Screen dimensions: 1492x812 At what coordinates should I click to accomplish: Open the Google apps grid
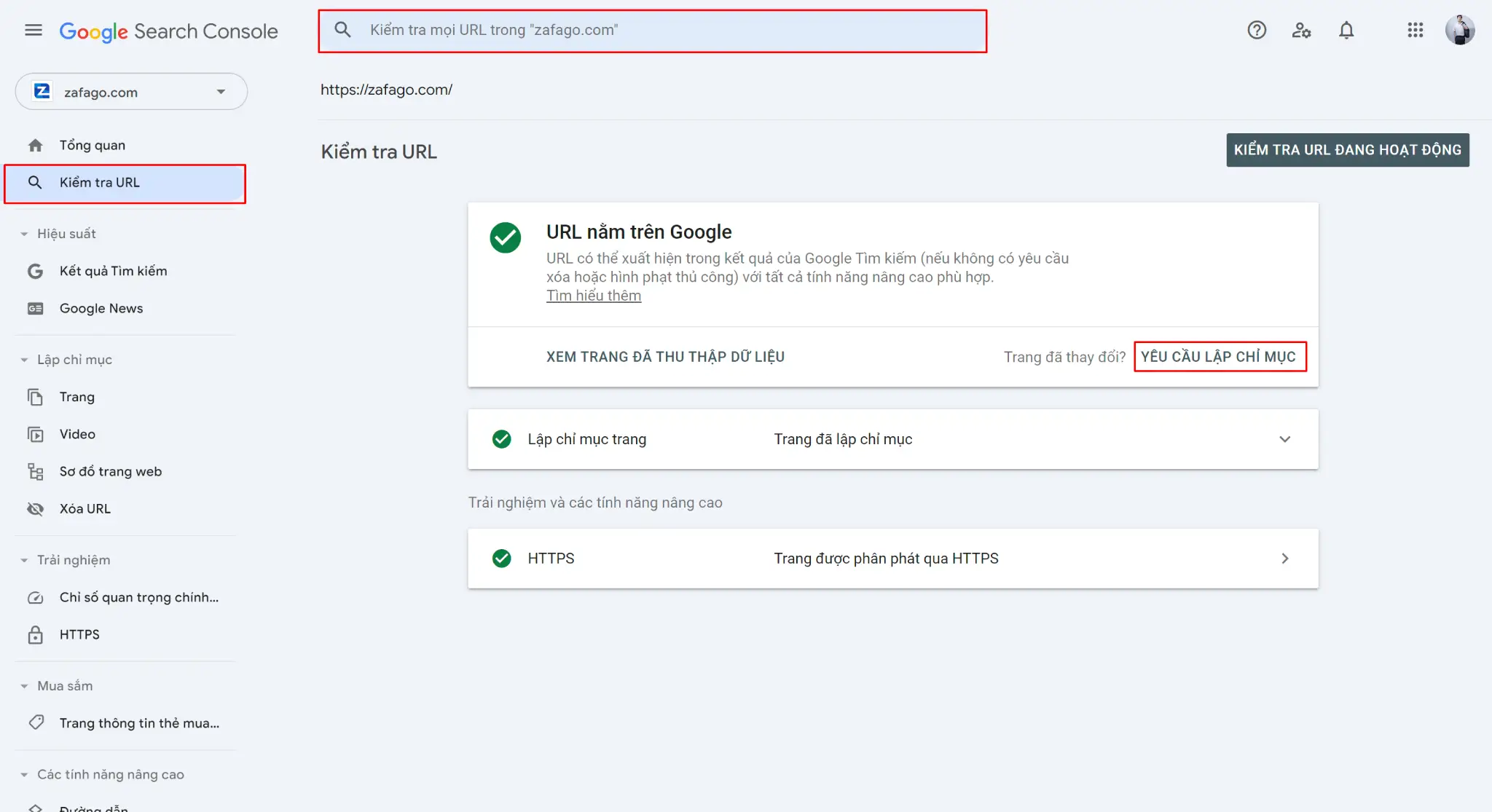click(x=1416, y=30)
